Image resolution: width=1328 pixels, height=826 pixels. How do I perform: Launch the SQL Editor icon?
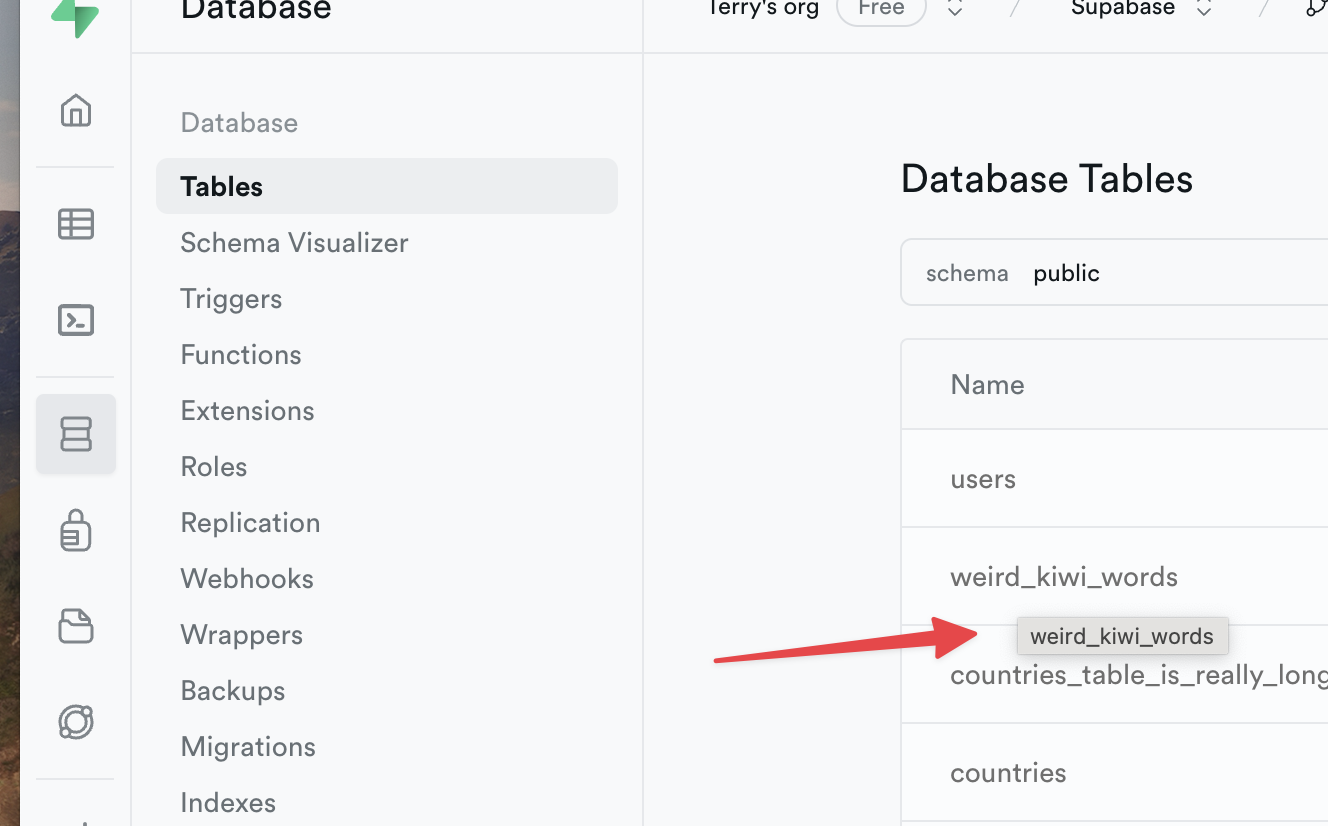pyautogui.click(x=75, y=320)
